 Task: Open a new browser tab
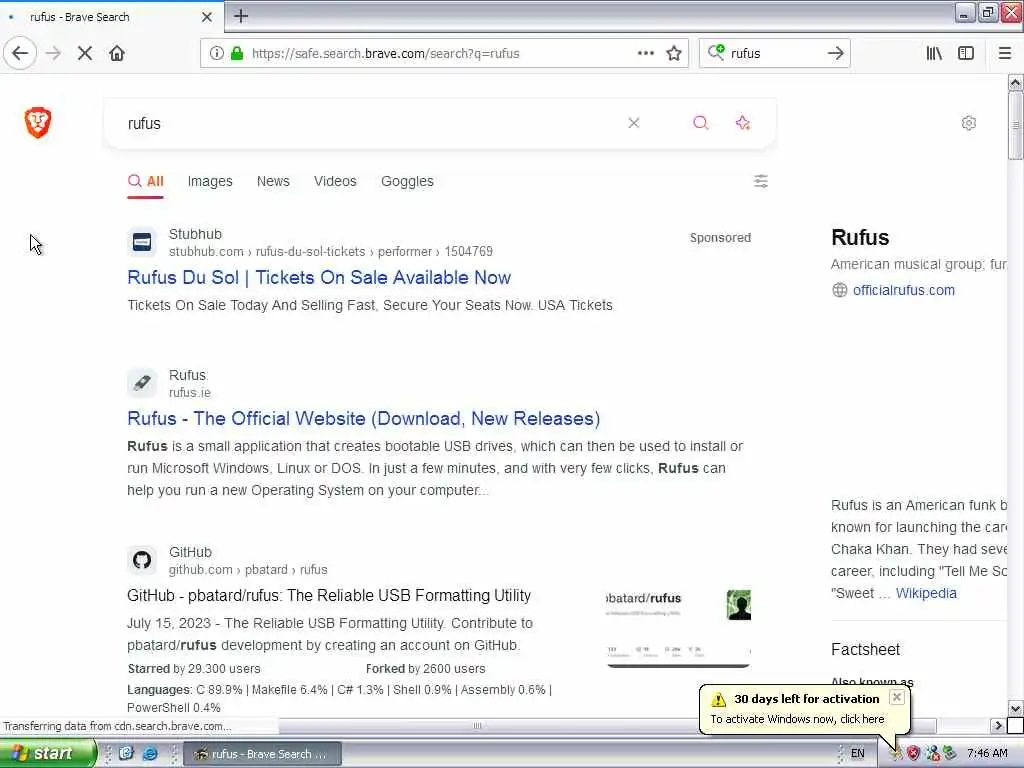[241, 16]
